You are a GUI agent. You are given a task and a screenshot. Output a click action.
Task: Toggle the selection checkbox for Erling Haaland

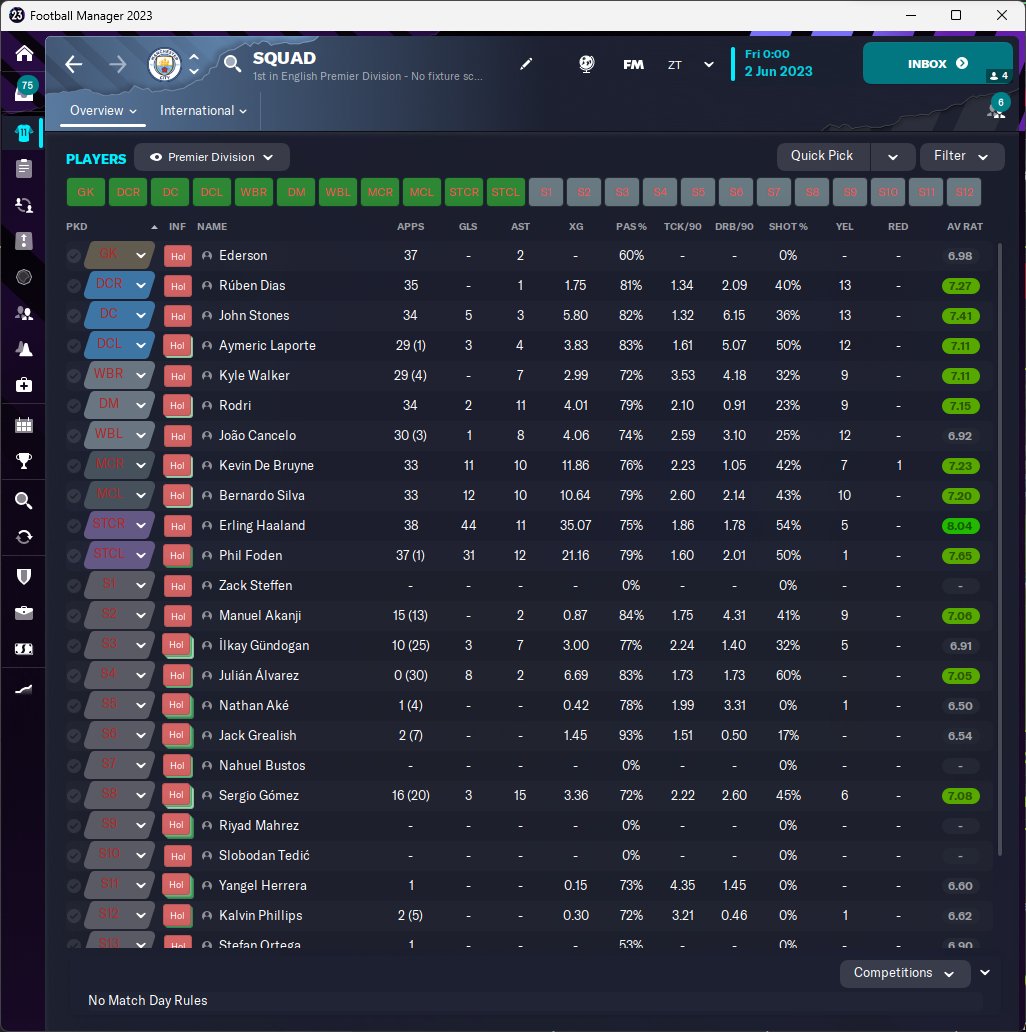[x=74, y=526]
